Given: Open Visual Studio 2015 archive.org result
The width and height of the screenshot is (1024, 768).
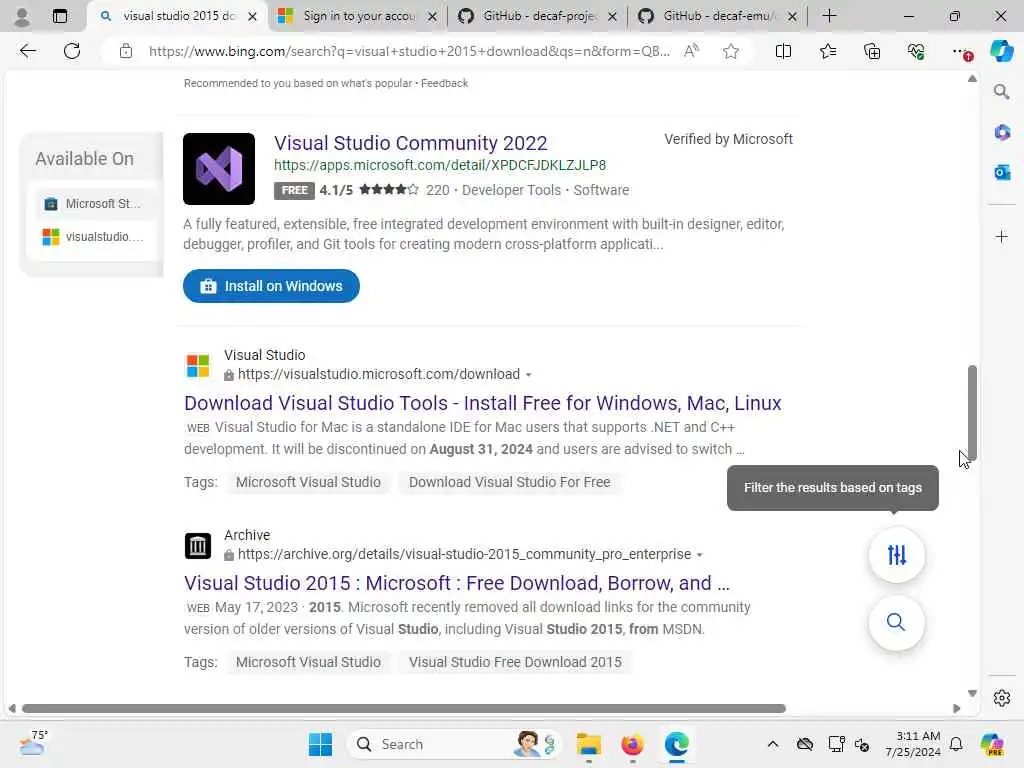Looking at the screenshot, I should click(x=456, y=583).
